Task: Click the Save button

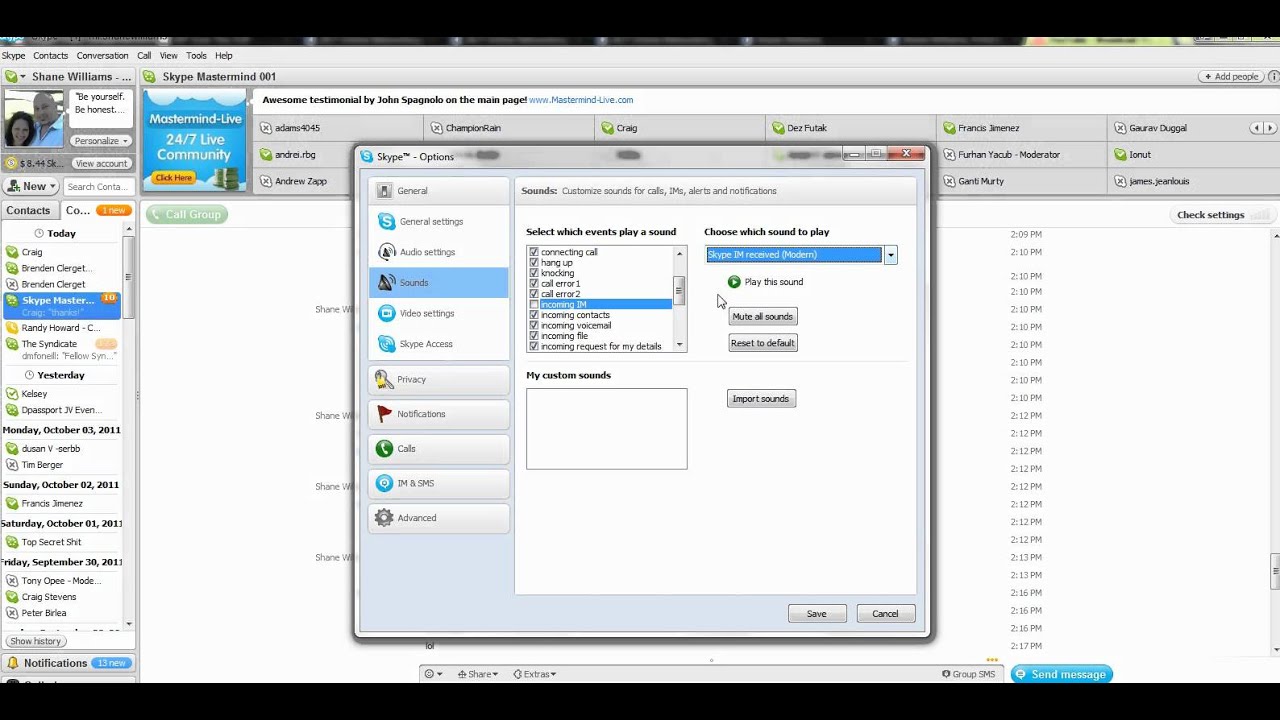Action: click(817, 614)
